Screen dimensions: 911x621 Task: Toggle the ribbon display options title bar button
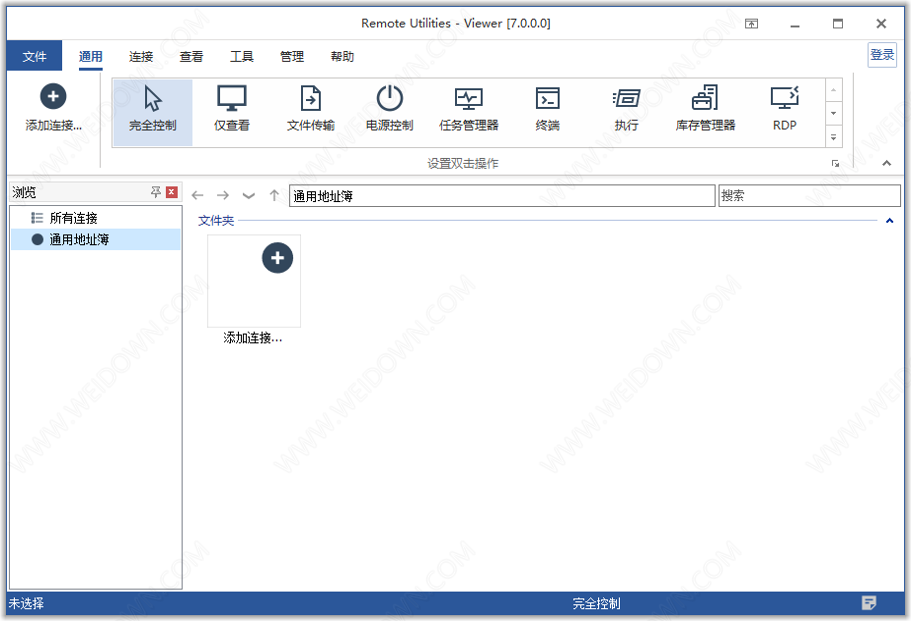tap(752, 24)
